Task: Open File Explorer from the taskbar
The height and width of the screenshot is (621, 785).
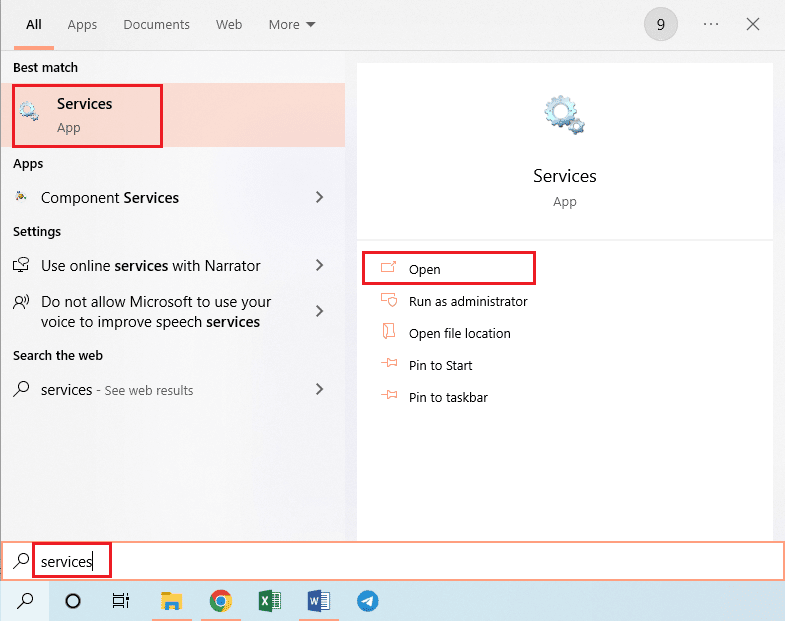Action: [x=171, y=601]
